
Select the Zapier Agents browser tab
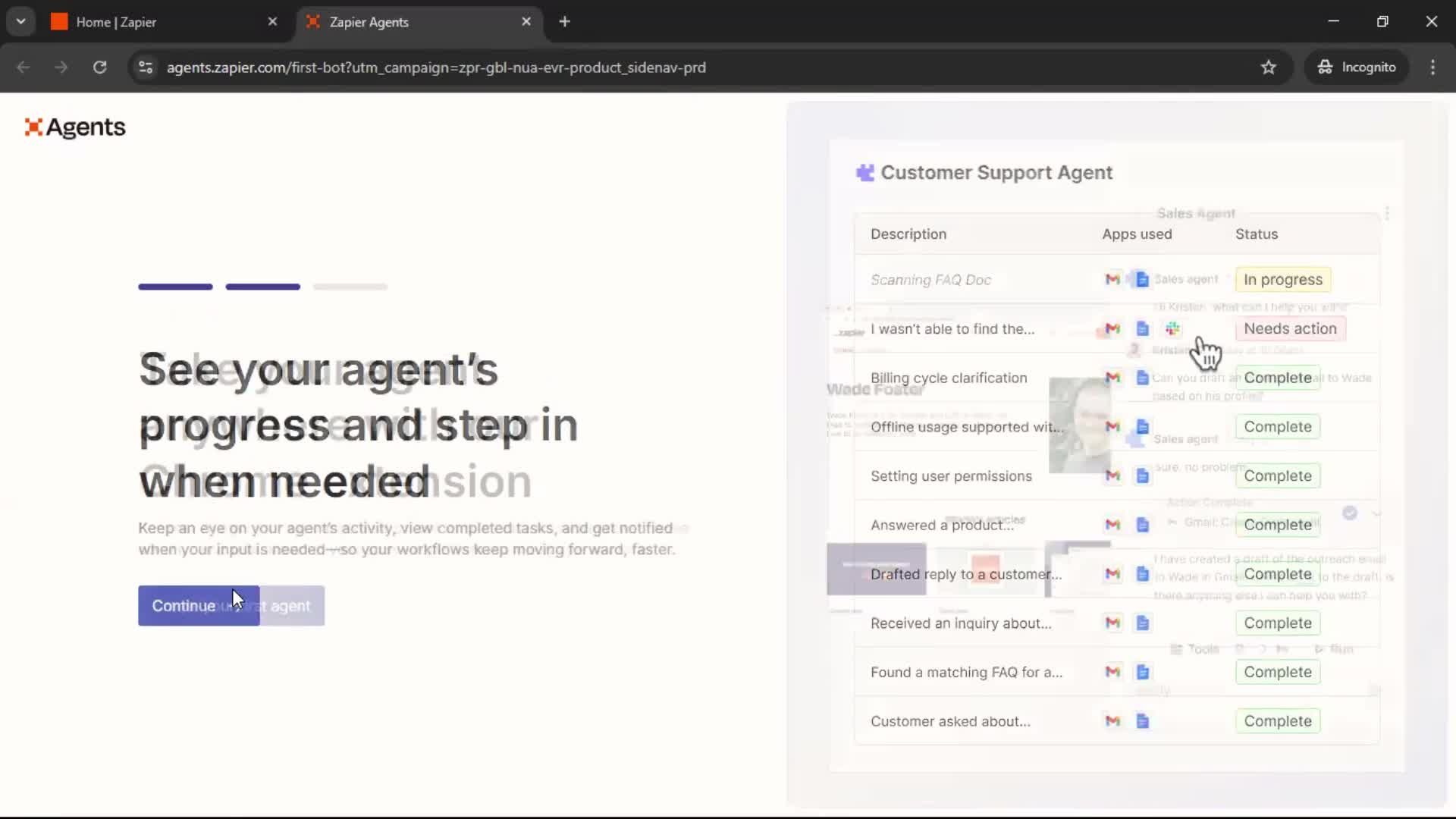(419, 22)
